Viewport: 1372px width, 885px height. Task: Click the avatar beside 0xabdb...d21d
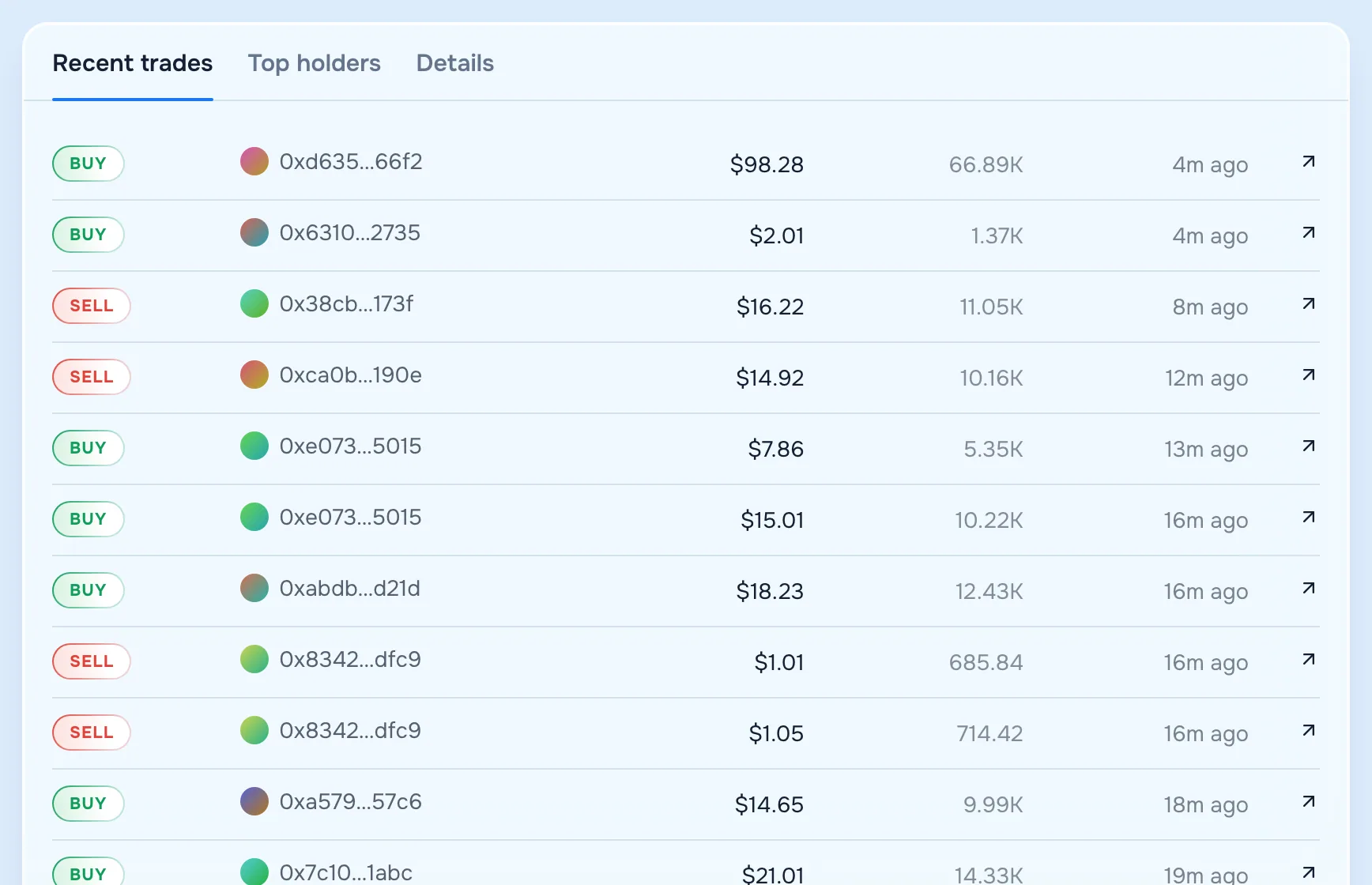pyautogui.click(x=254, y=588)
